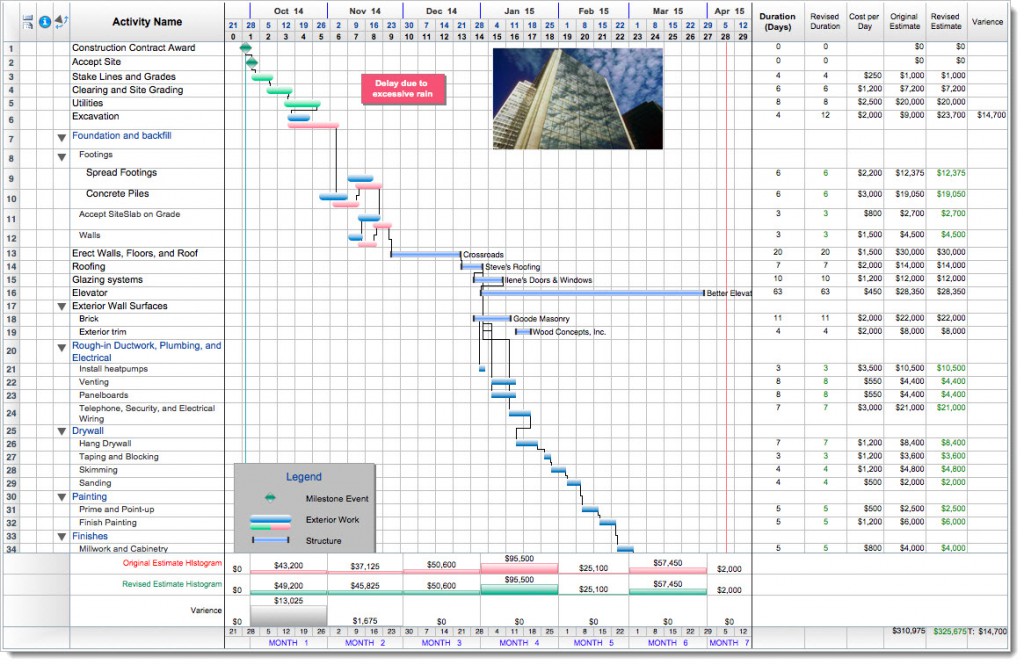Image resolution: width=1024 pixels, height=665 pixels.
Task: Select the Revised Estimate column header
Action: click(944, 22)
